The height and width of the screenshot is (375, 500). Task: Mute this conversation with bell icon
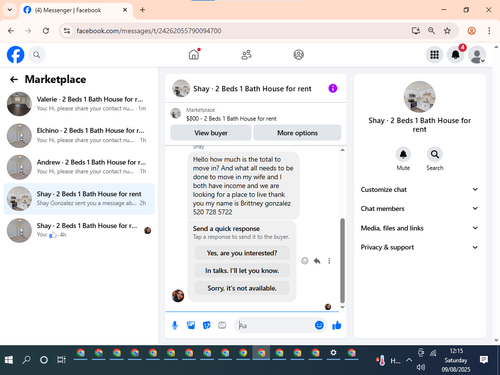pyautogui.click(x=403, y=154)
